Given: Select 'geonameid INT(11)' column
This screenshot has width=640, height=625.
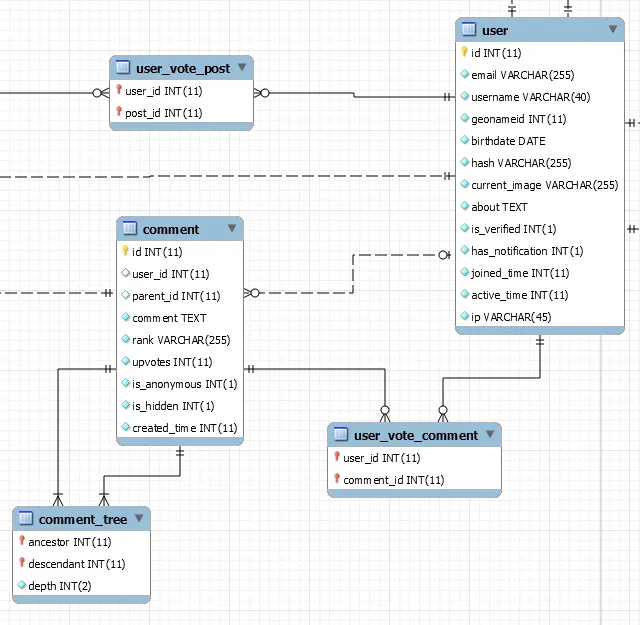Looking at the screenshot, I should tap(518, 119).
